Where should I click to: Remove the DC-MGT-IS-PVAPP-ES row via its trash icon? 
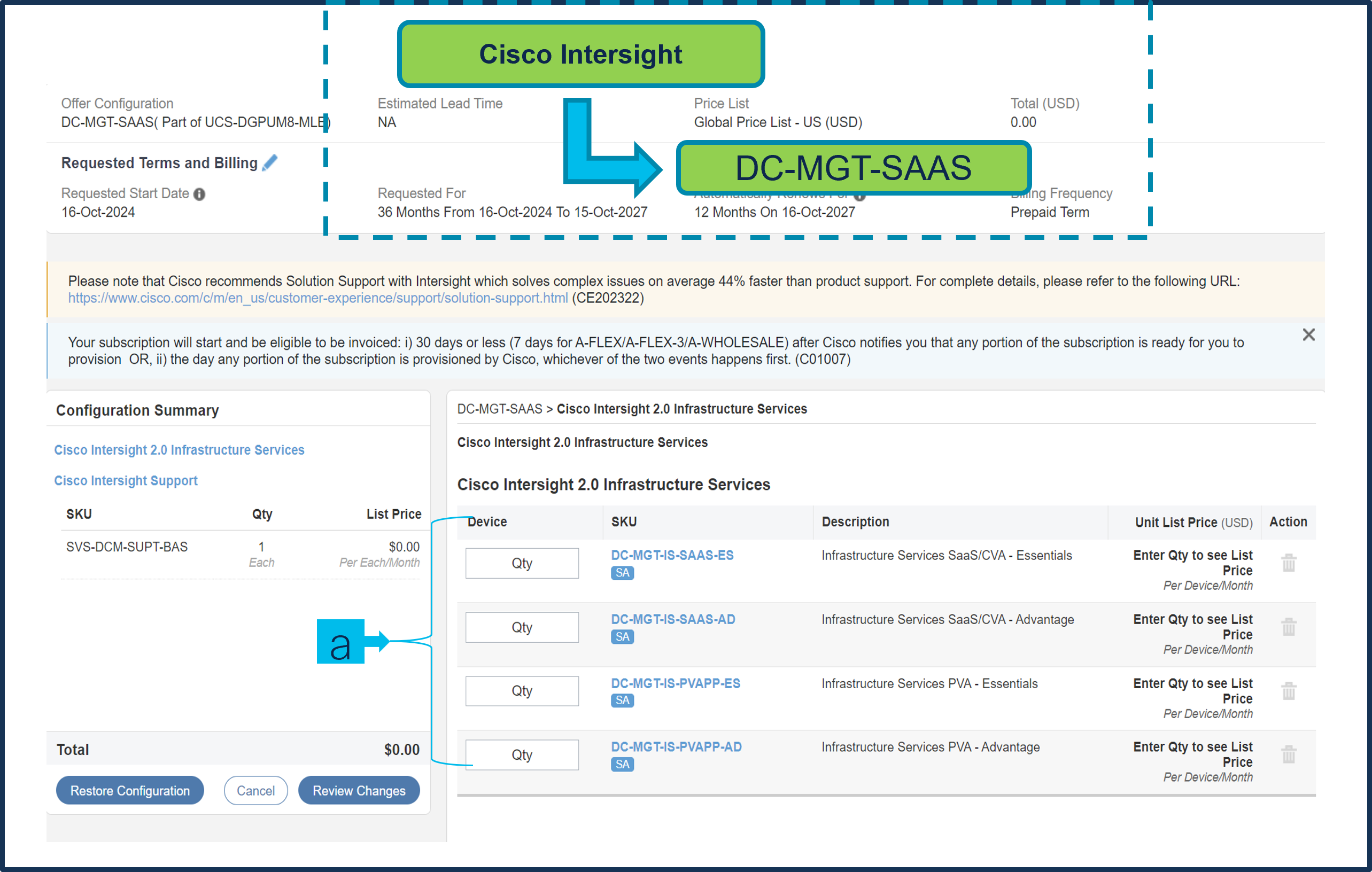pos(1288,691)
